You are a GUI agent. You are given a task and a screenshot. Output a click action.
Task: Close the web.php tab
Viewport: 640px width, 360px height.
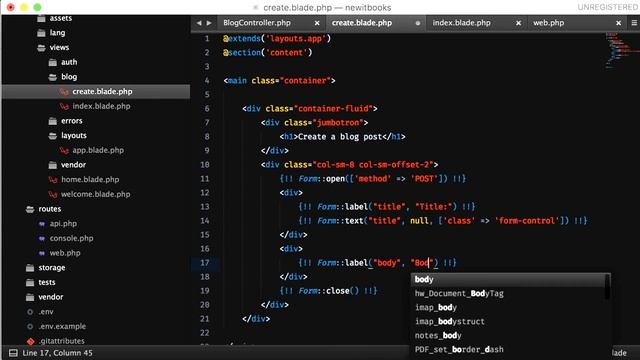(619, 23)
